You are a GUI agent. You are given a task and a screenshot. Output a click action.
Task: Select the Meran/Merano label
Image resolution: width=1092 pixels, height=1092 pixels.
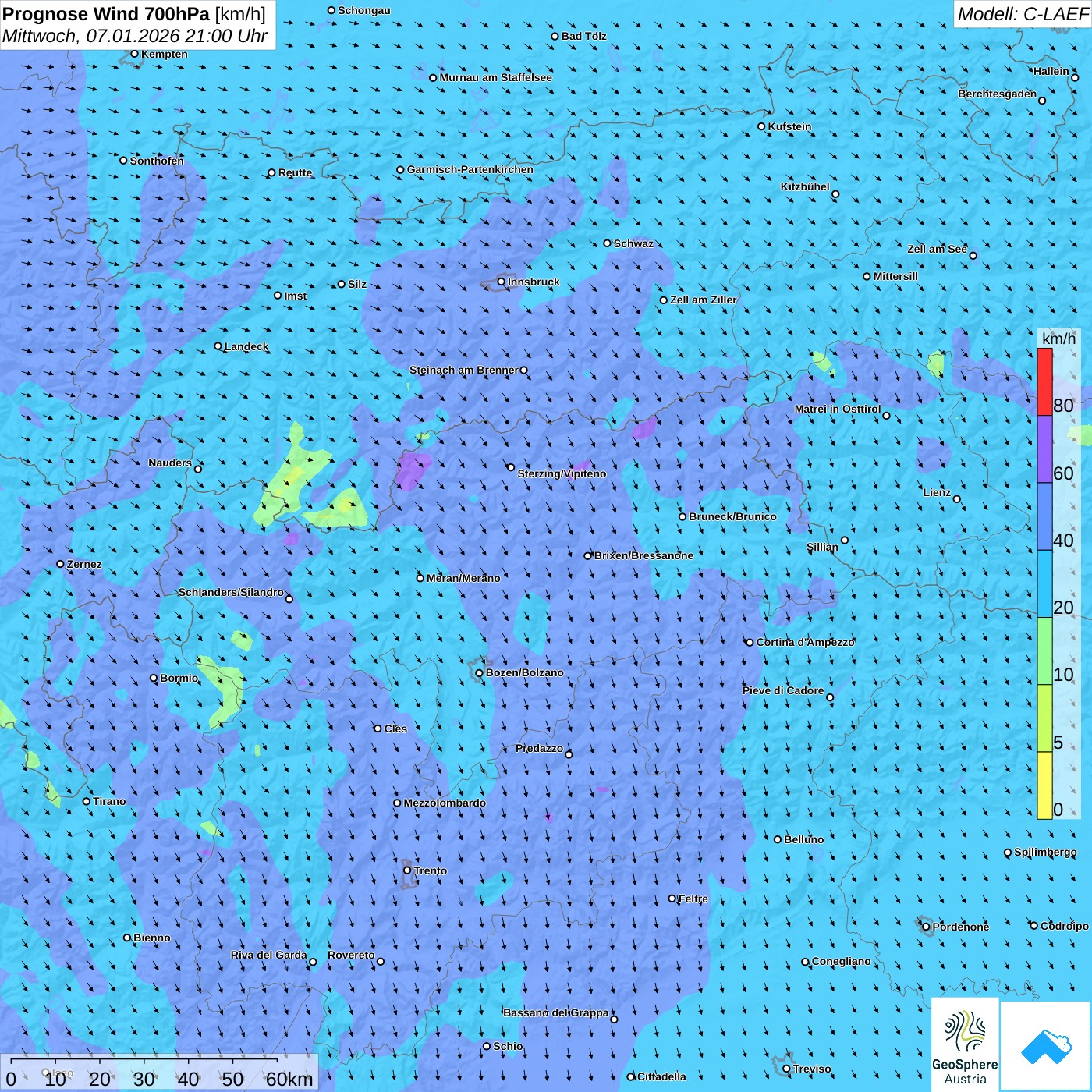pos(463,578)
